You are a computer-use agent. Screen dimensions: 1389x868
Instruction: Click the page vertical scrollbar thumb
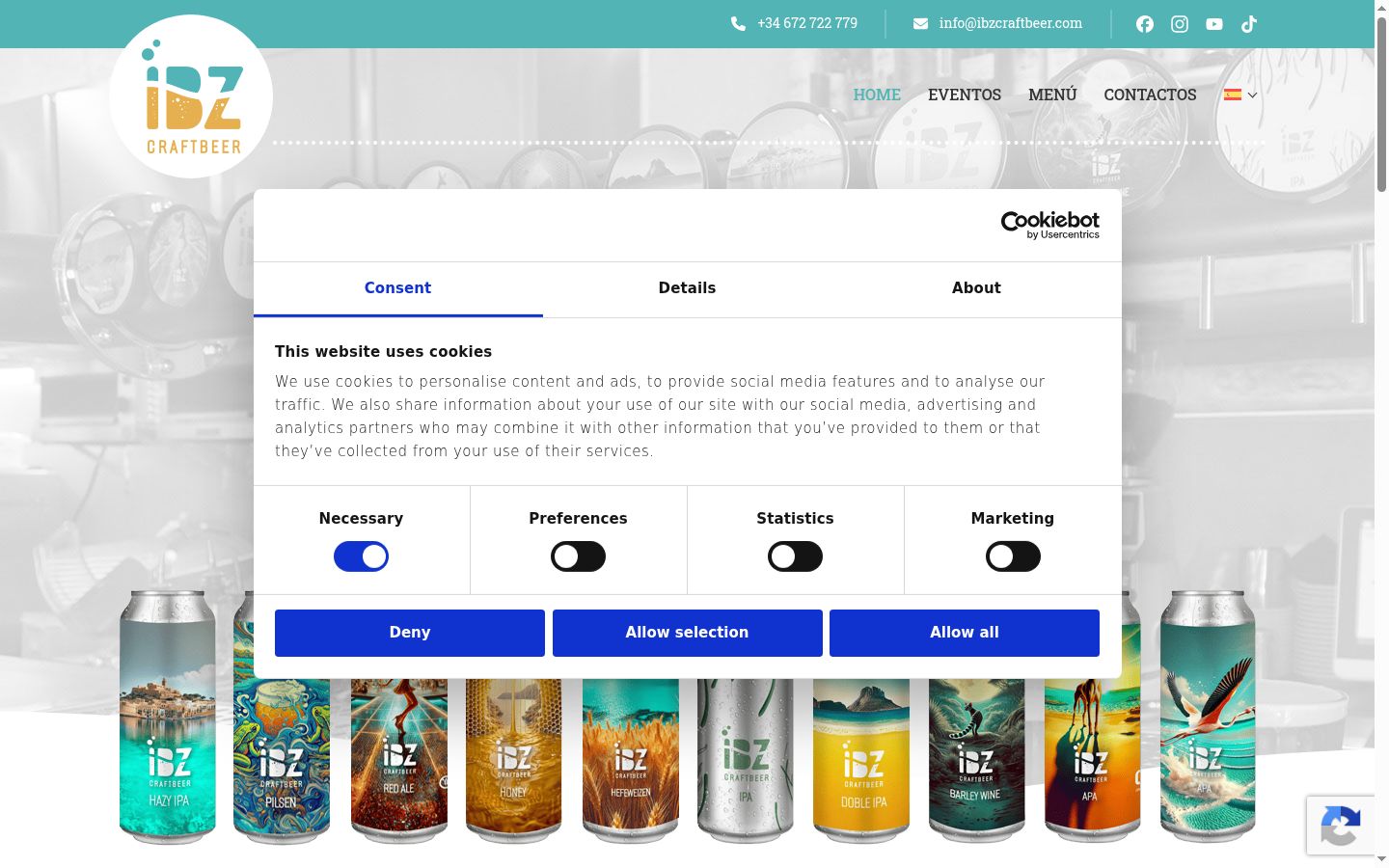[x=1381, y=104]
